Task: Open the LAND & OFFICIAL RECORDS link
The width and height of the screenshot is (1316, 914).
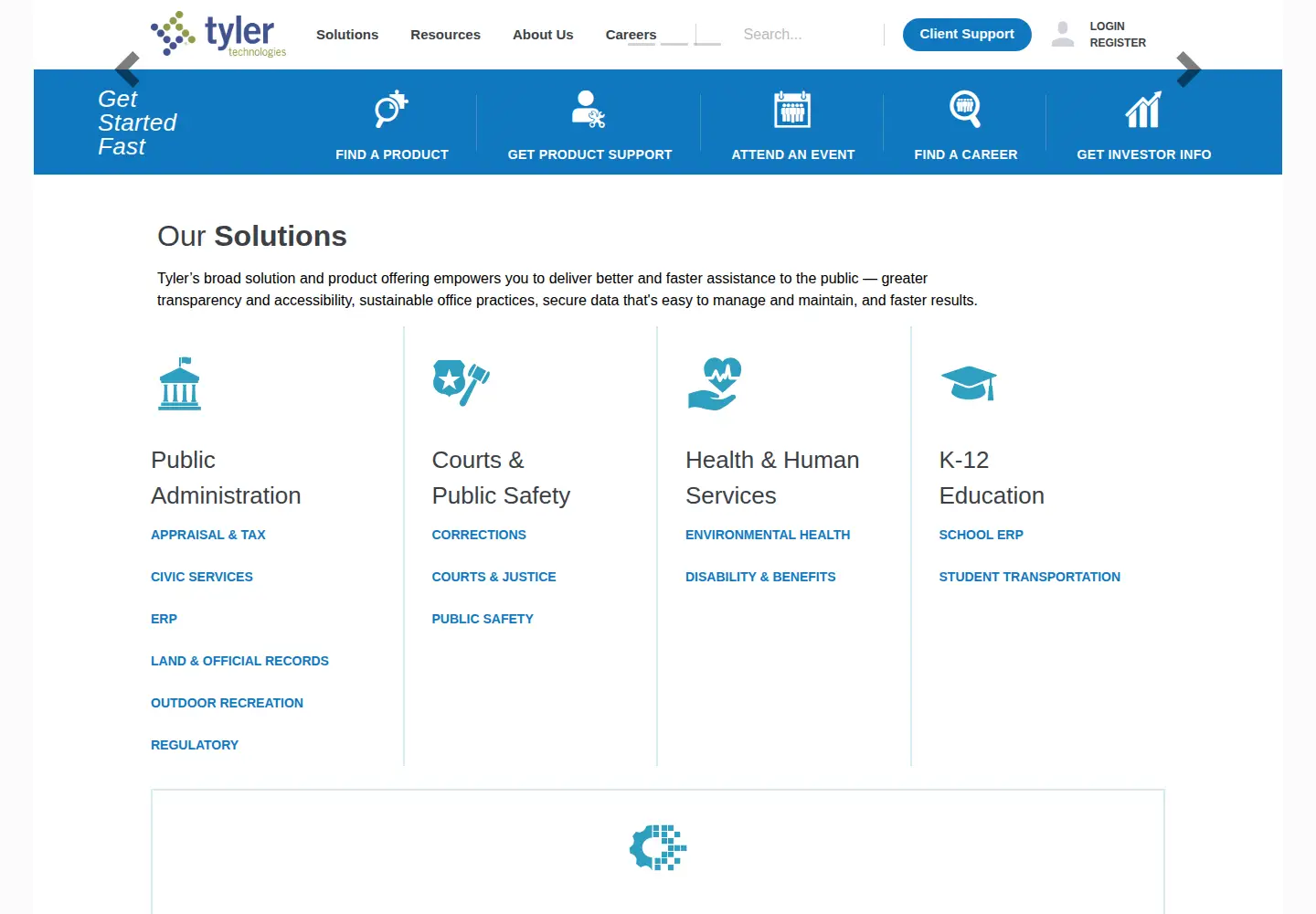Action: (239, 661)
